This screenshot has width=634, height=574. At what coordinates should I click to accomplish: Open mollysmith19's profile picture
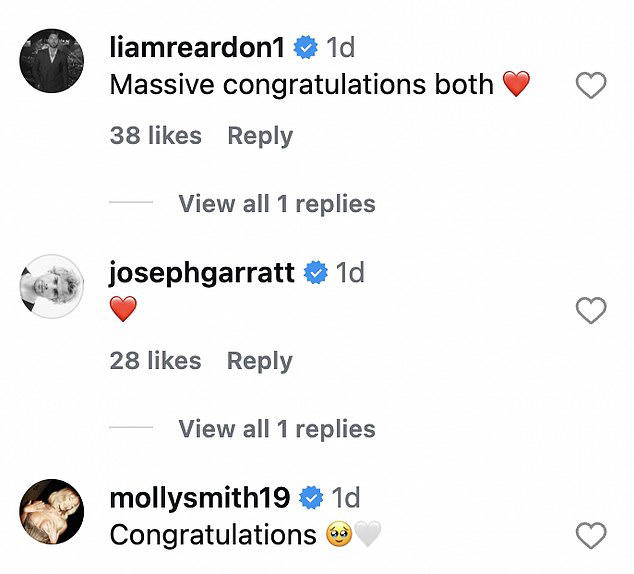click(52, 512)
